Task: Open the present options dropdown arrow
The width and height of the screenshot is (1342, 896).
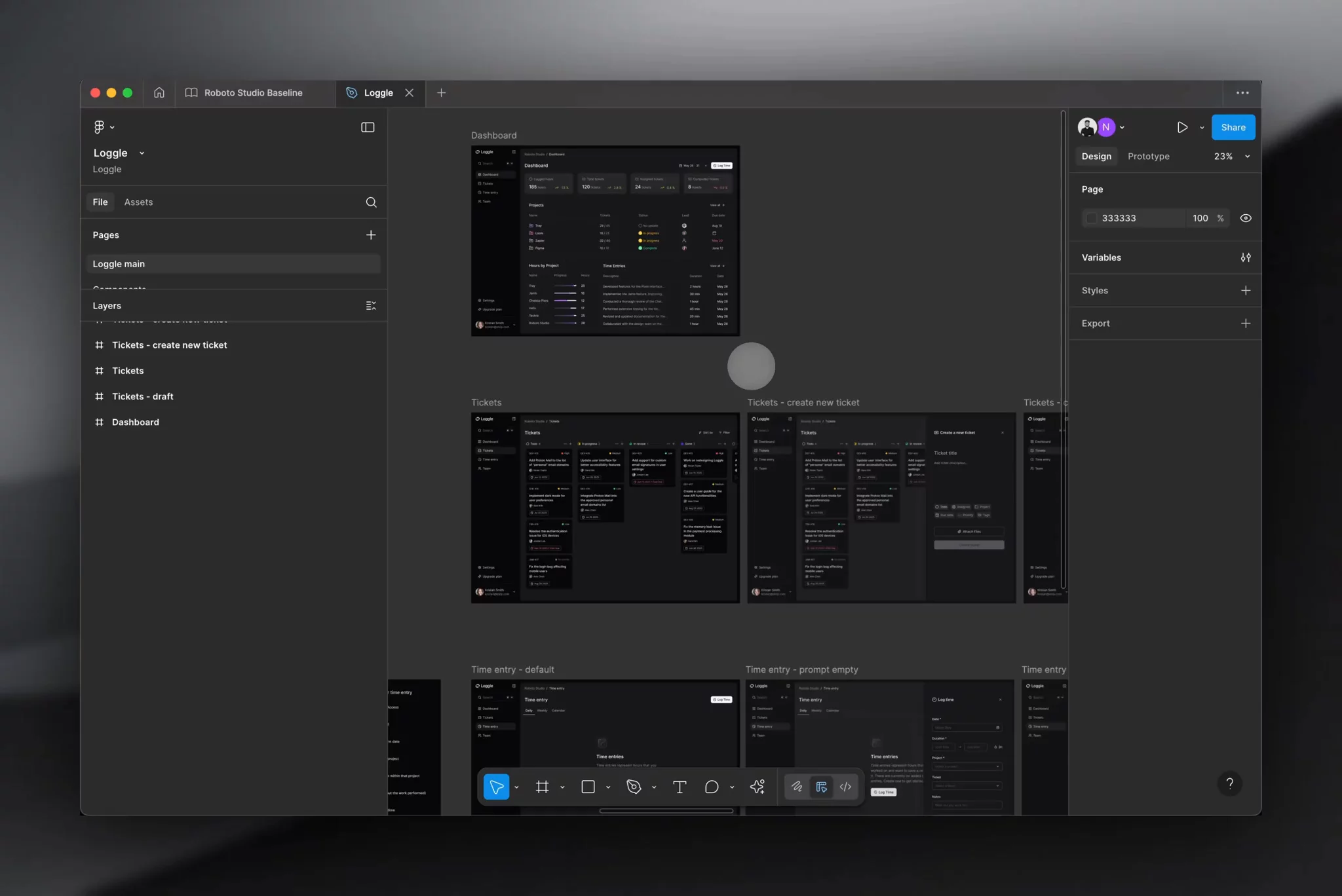Action: point(1202,128)
